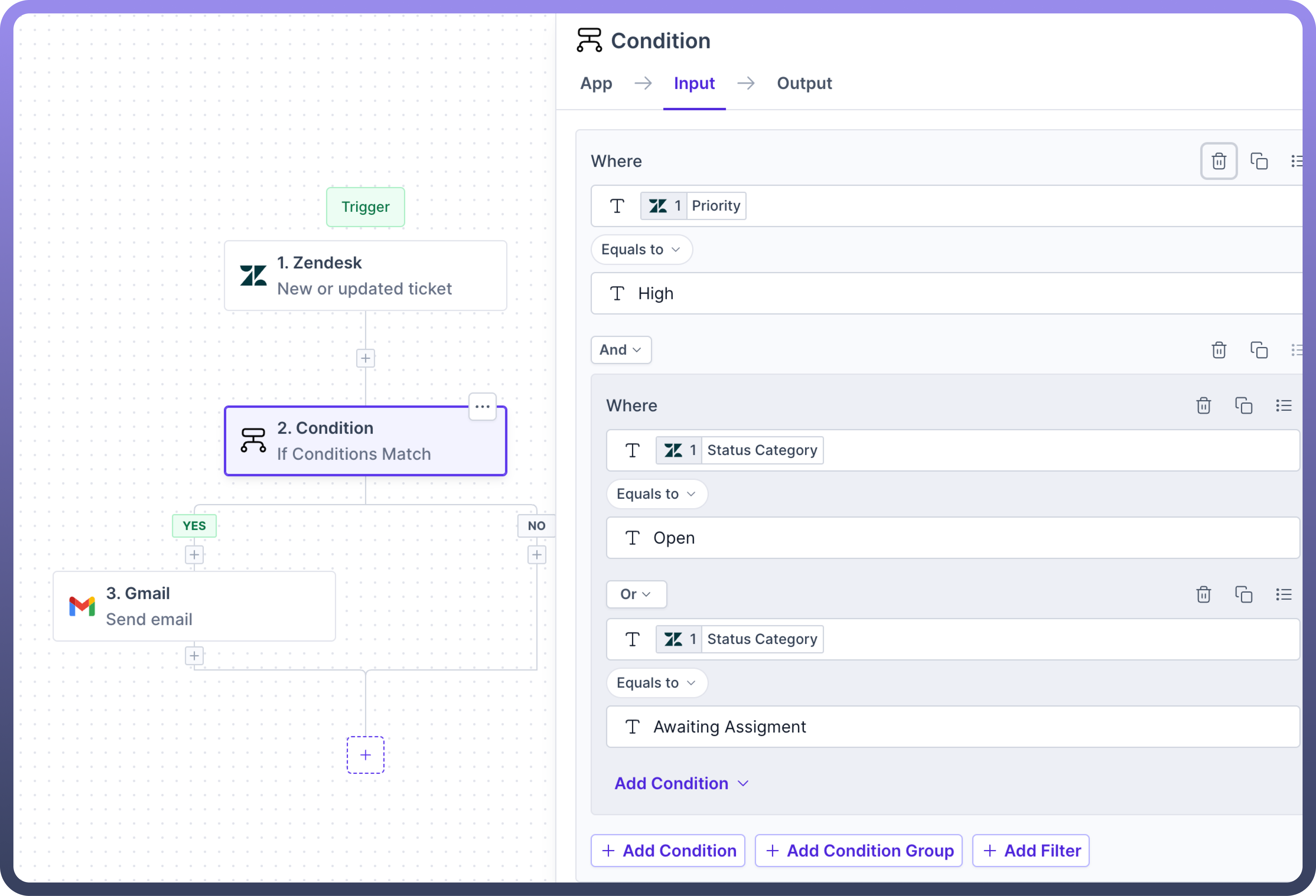
Task: Click the dashed plus to add final step
Action: coord(365,754)
